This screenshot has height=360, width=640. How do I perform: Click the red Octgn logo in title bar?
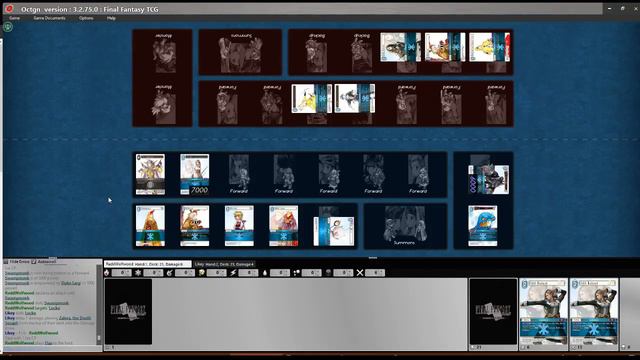(9, 9)
